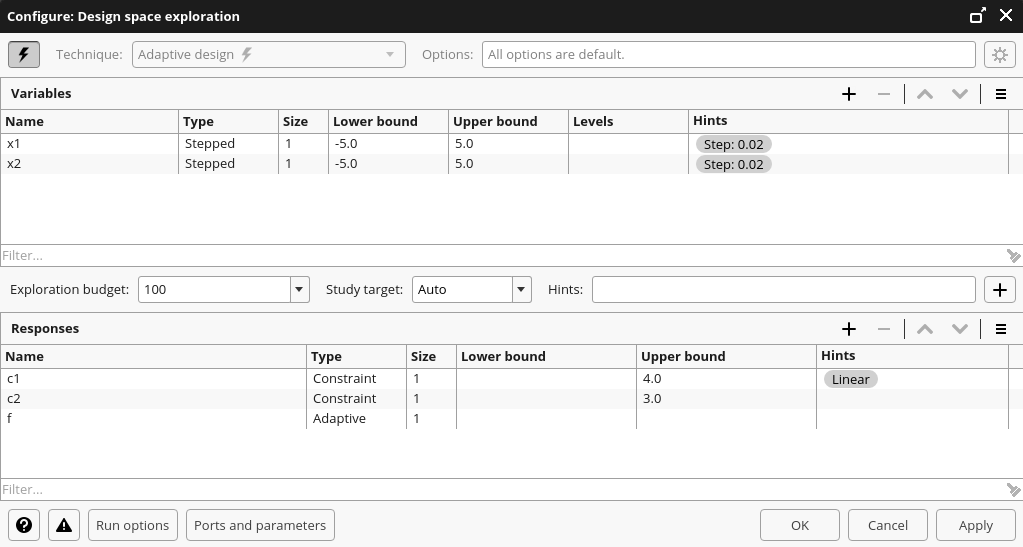Show warnings with the warning triangle icon

[x=64, y=525]
